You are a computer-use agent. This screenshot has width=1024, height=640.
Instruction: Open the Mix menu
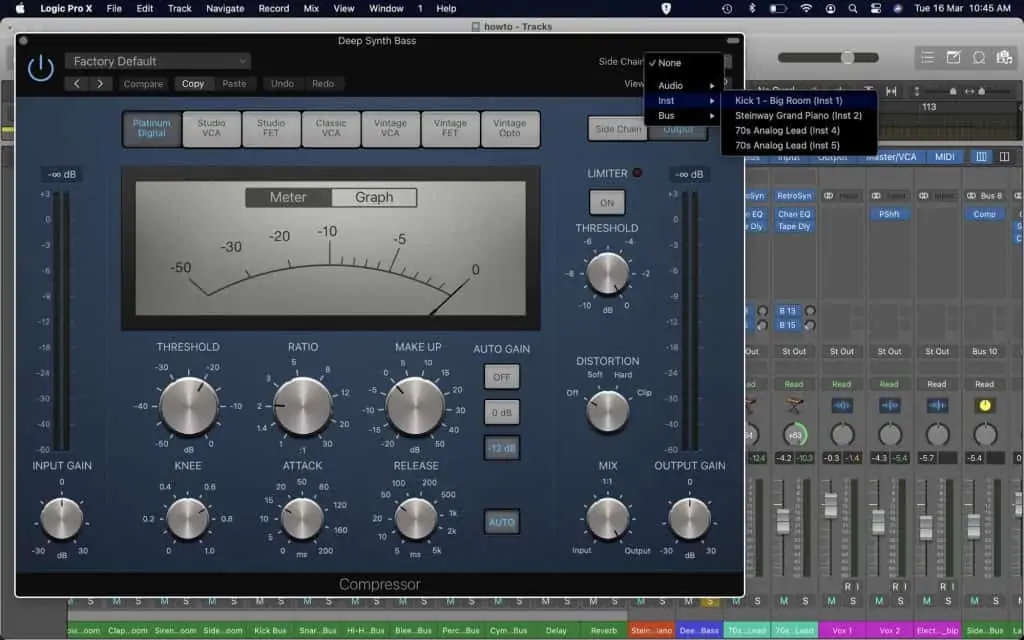(312, 8)
